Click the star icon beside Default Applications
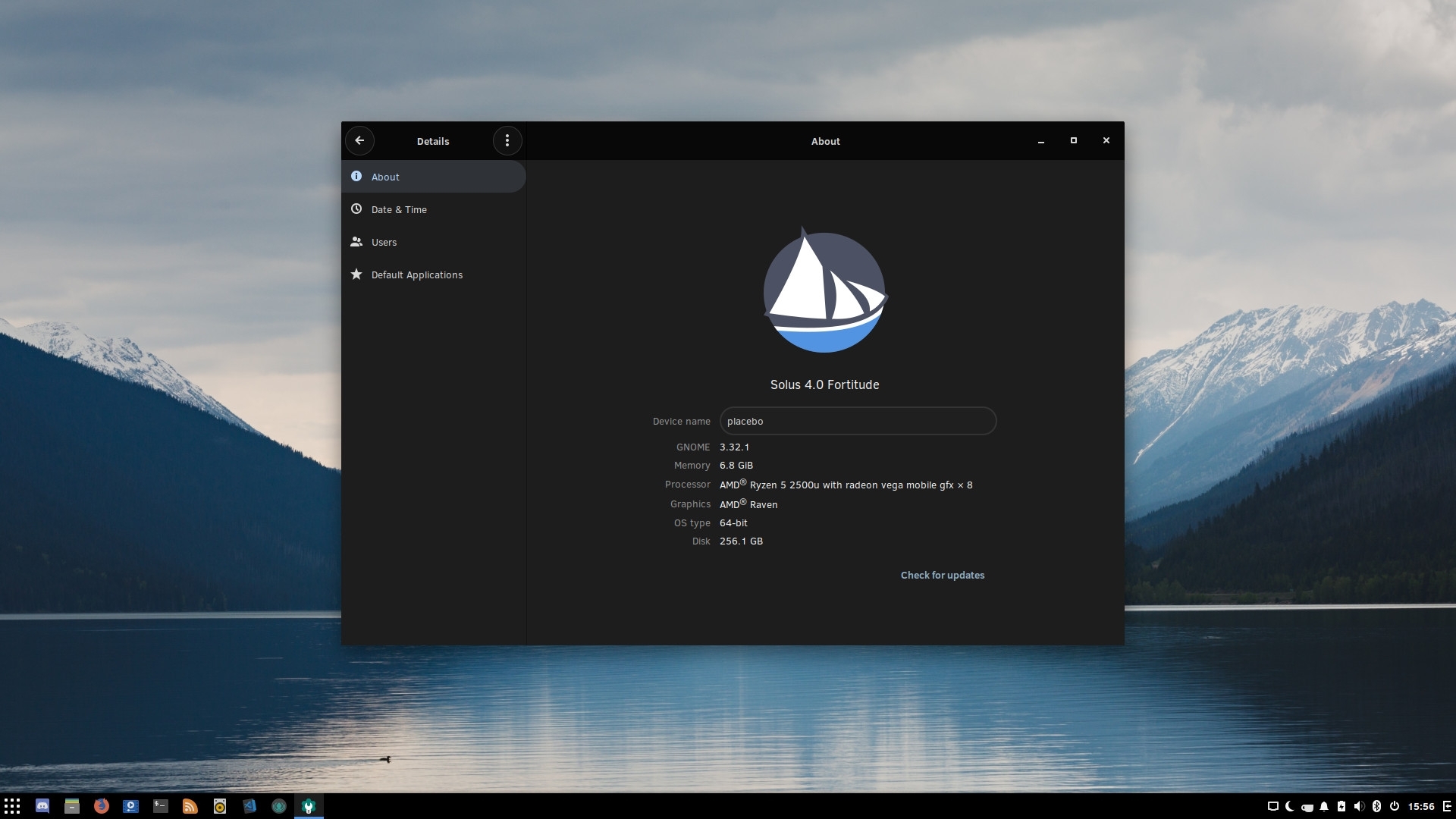1456x819 pixels. tap(356, 274)
